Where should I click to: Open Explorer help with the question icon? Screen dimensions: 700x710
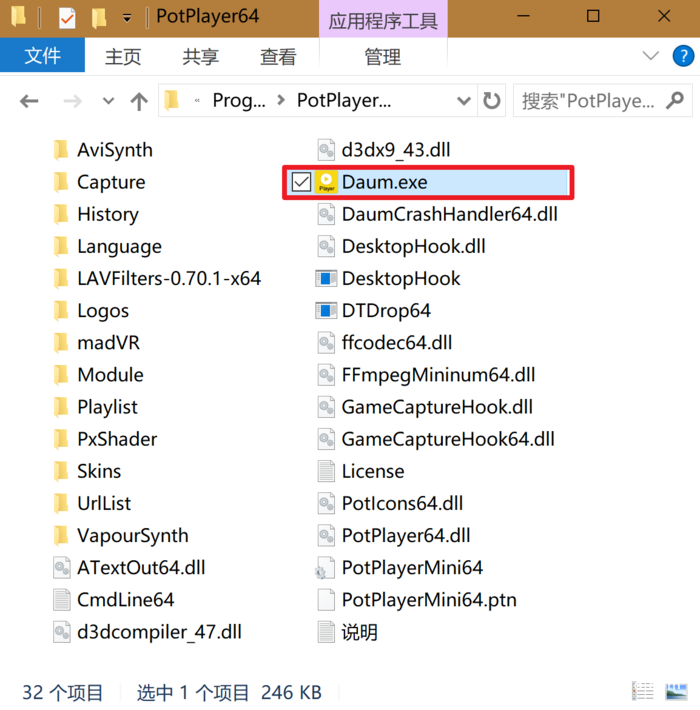tap(683, 56)
